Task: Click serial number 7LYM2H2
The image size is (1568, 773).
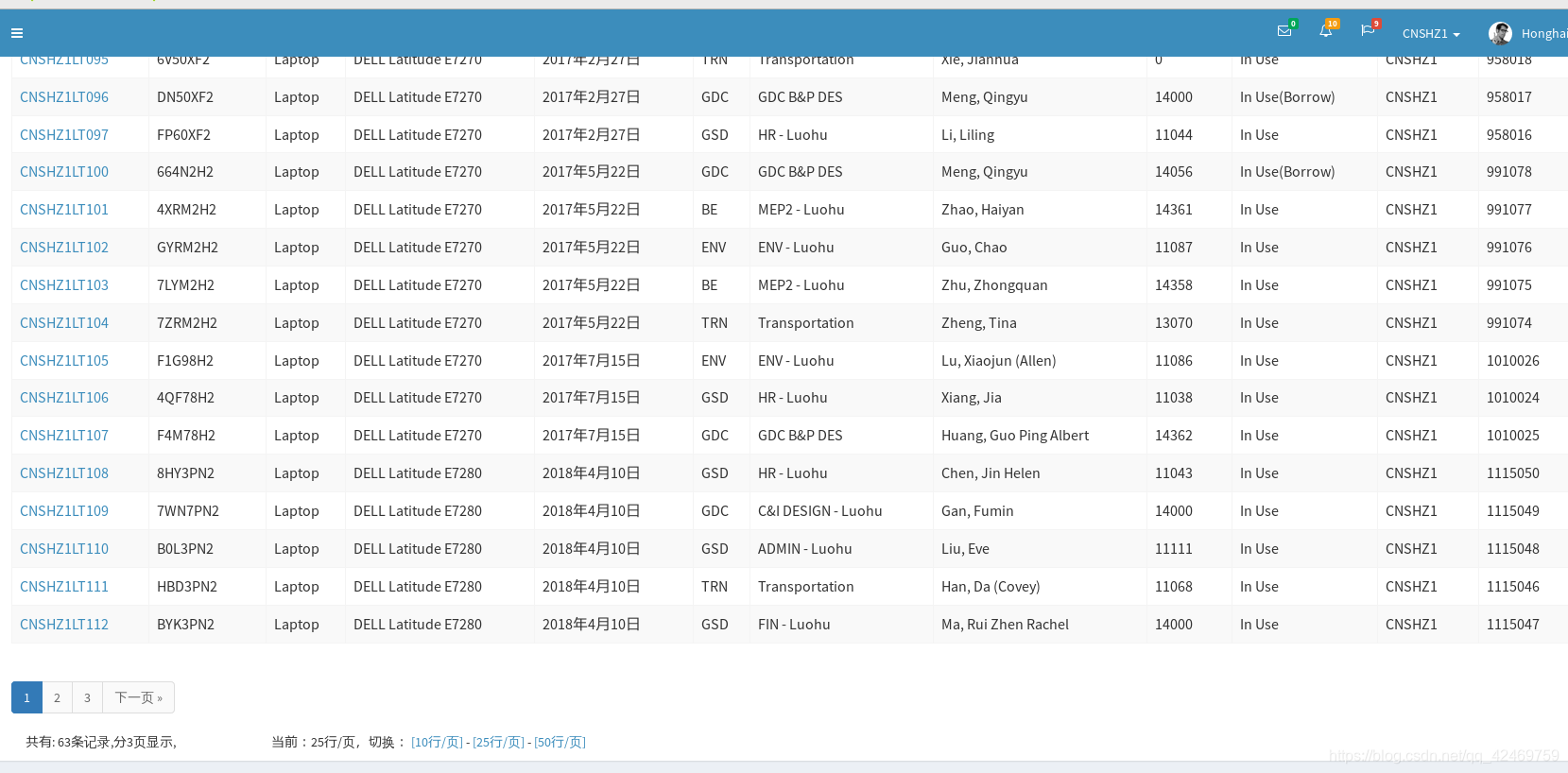Action: [x=185, y=285]
